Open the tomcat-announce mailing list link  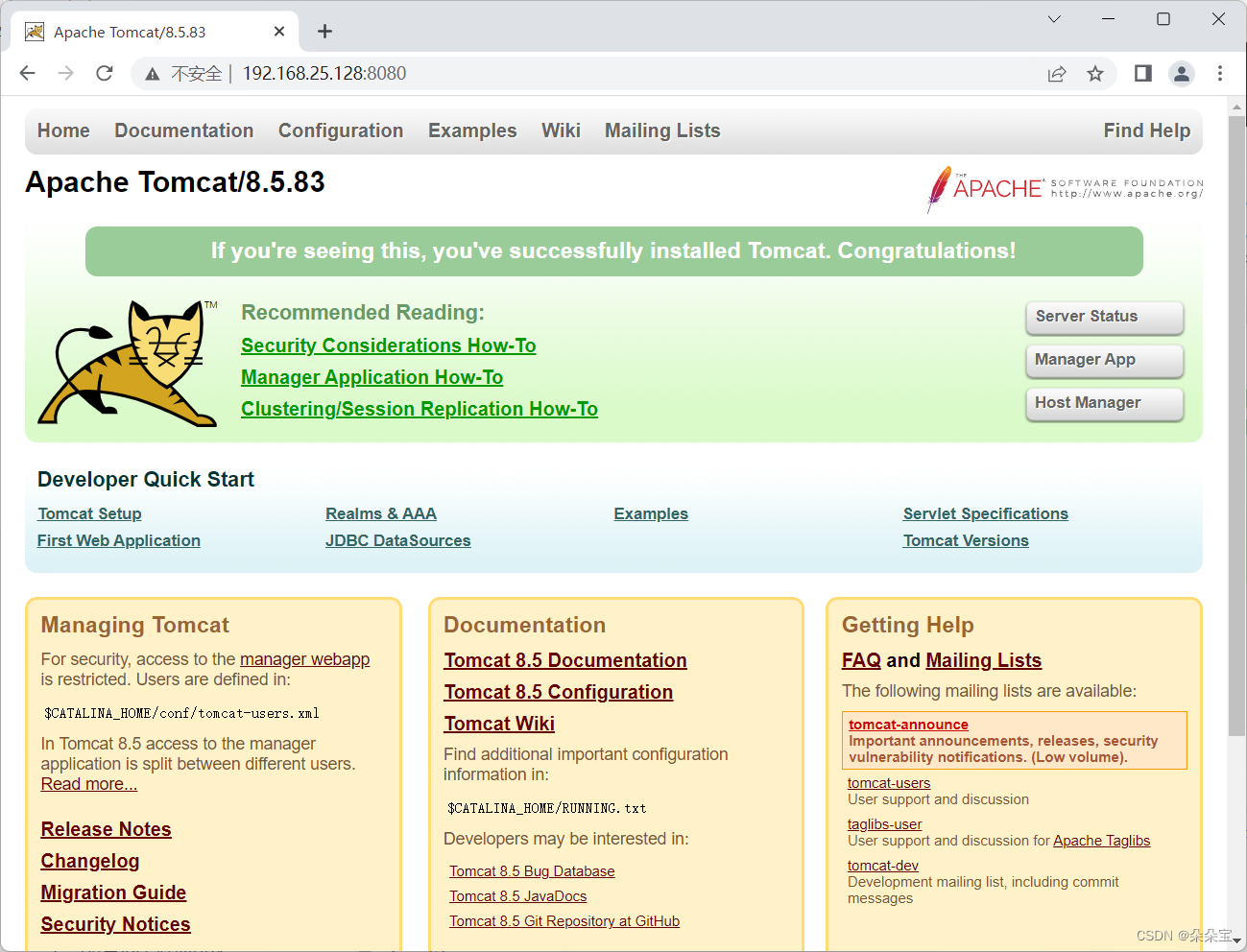tap(908, 725)
